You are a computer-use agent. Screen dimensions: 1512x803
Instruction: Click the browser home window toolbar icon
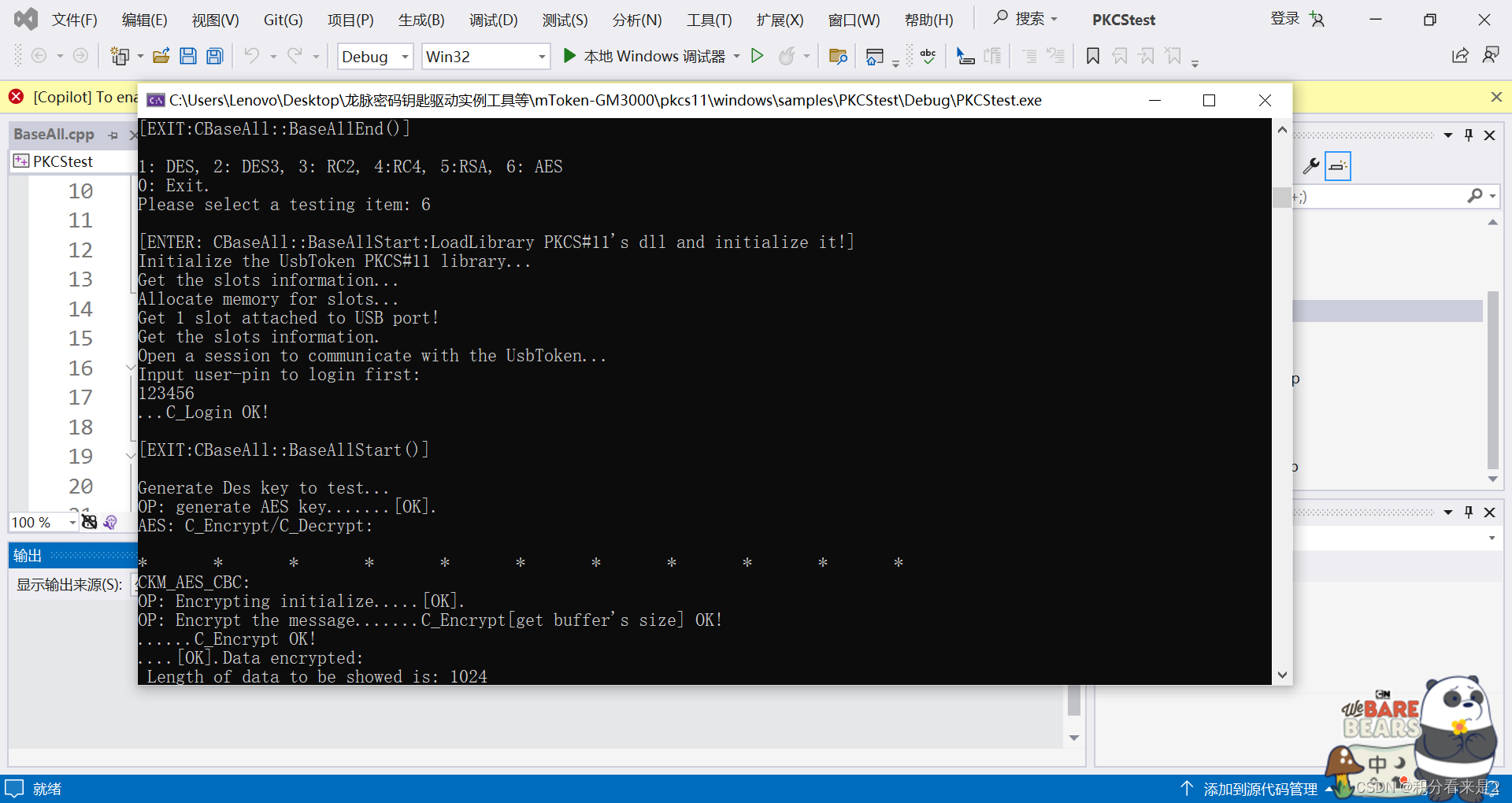[874, 56]
